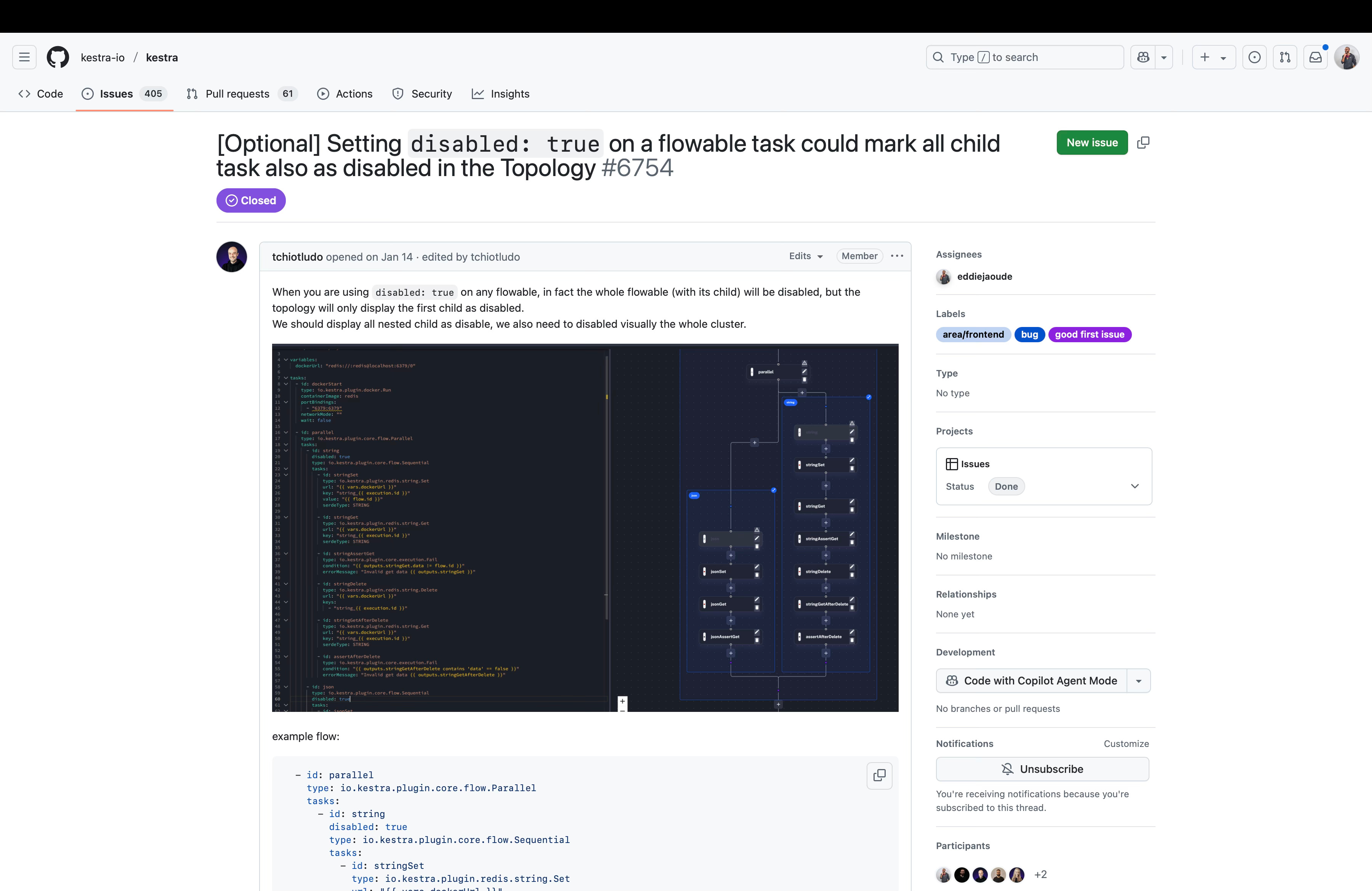Open the topology screenshot image

(x=585, y=527)
